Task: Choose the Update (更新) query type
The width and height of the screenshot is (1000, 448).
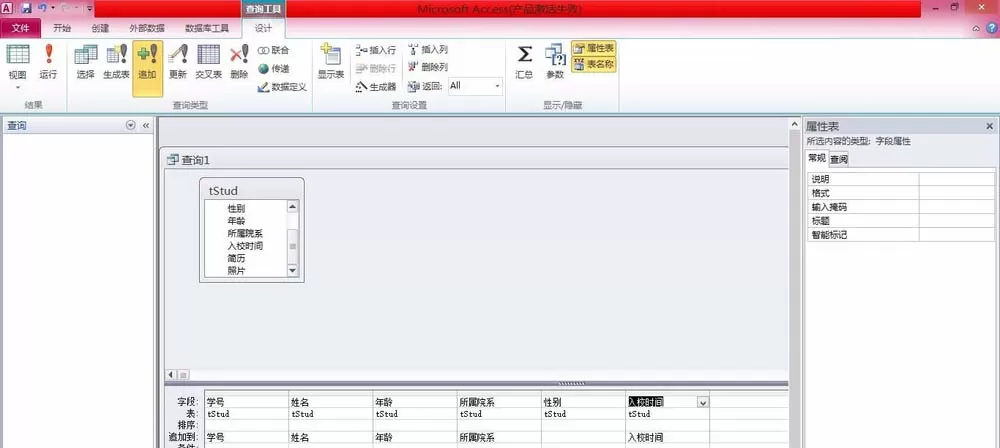Action: click(x=178, y=62)
